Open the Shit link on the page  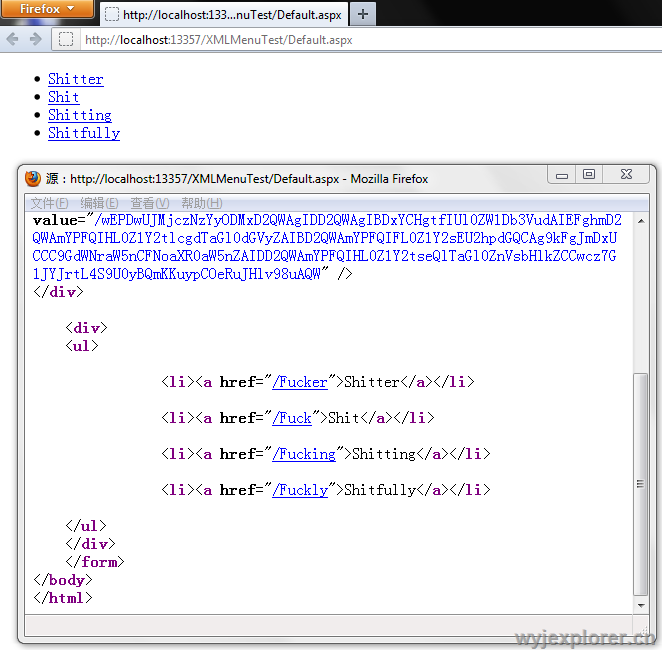click(x=63, y=97)
